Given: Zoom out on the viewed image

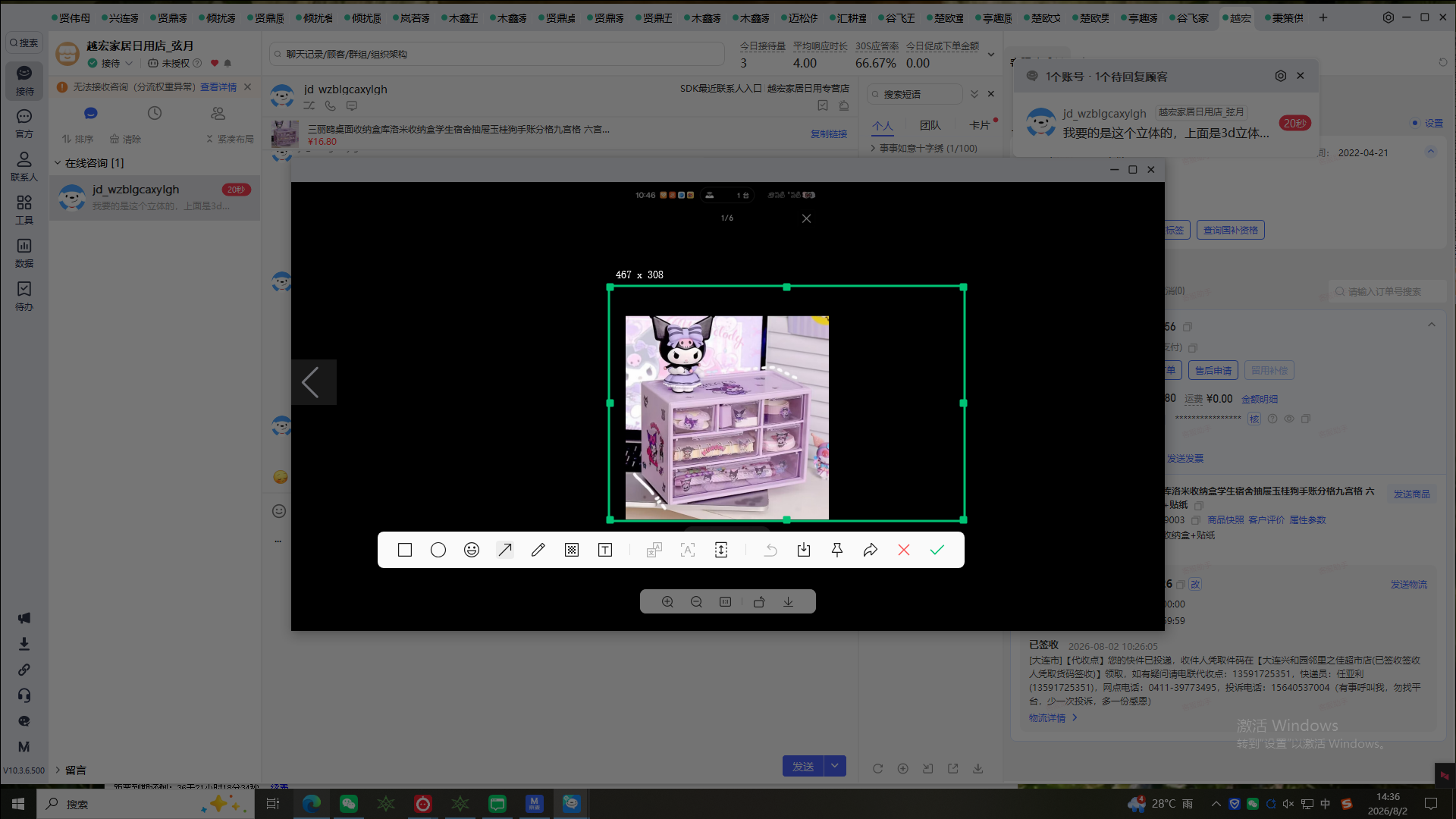Looking at the screenshot, I should pos(696,601).
